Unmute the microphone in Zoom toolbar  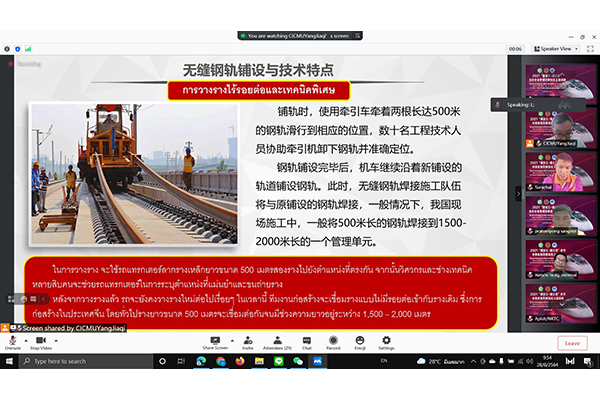point(13,341)
